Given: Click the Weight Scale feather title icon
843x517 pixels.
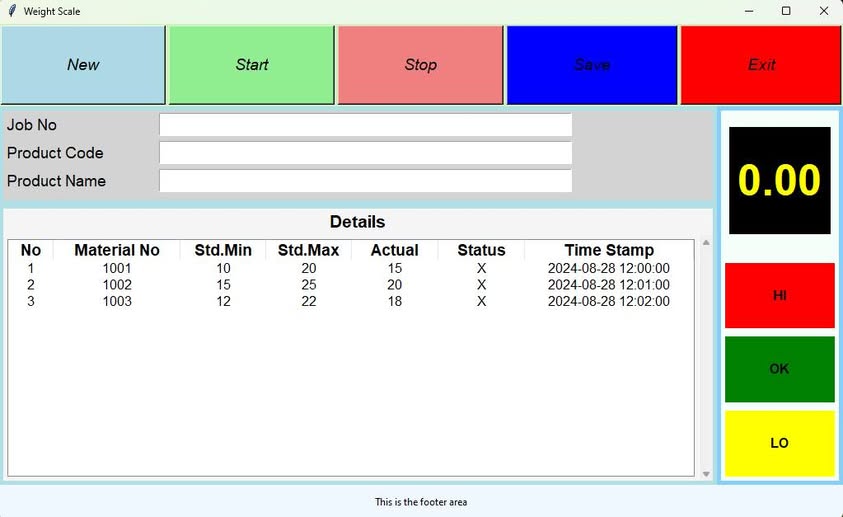Looking at the screenshot, I should point(12,11).
